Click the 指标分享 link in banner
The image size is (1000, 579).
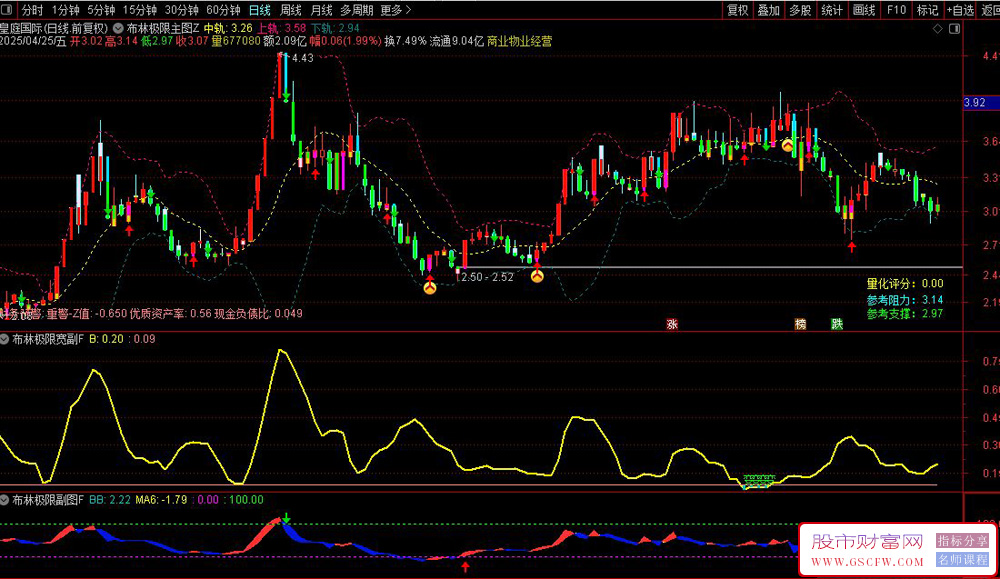click(x=962, y=541)
